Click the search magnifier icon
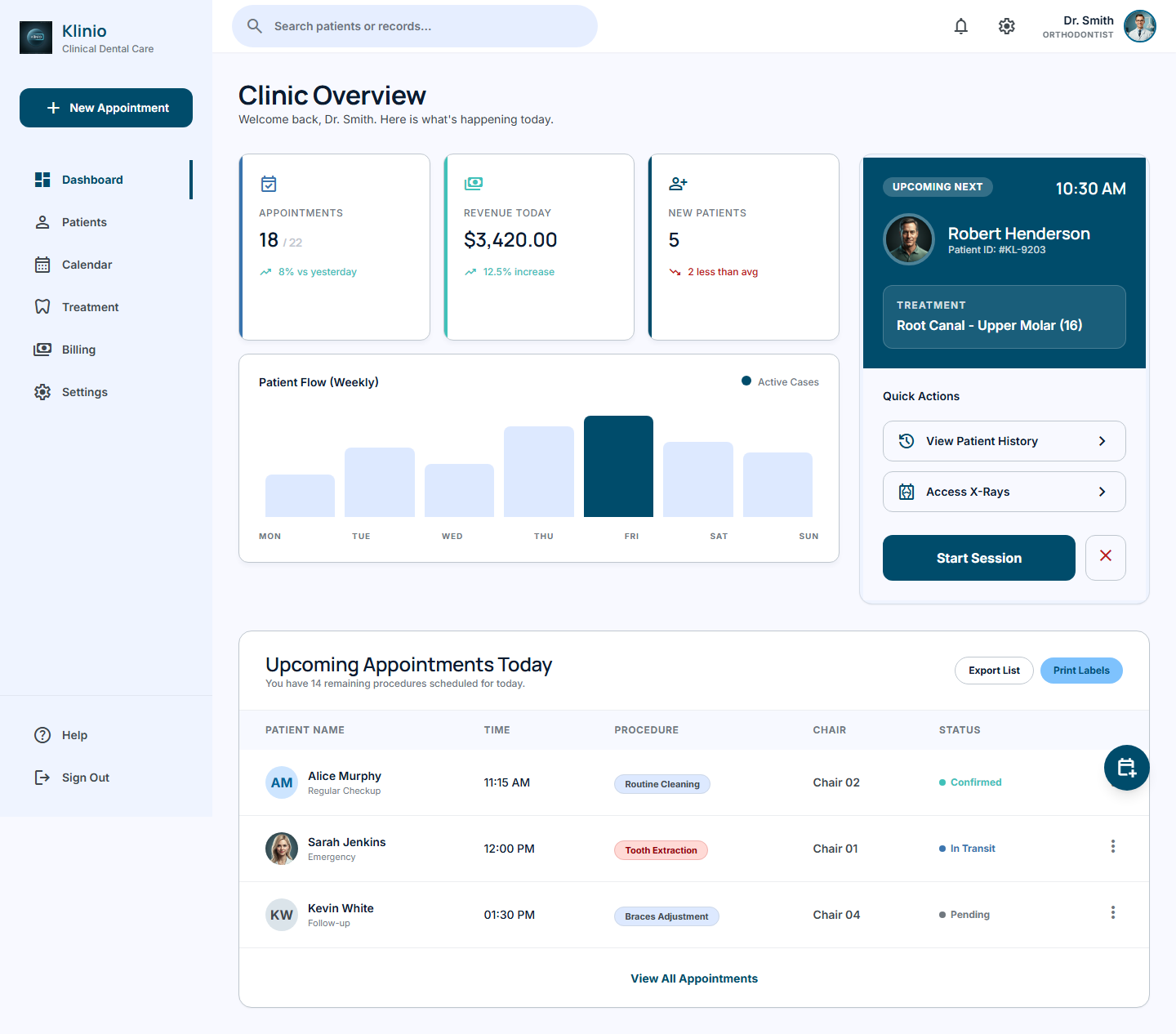The width and height of the screenshot is (1176, 1034). click(x=255, y=26)
